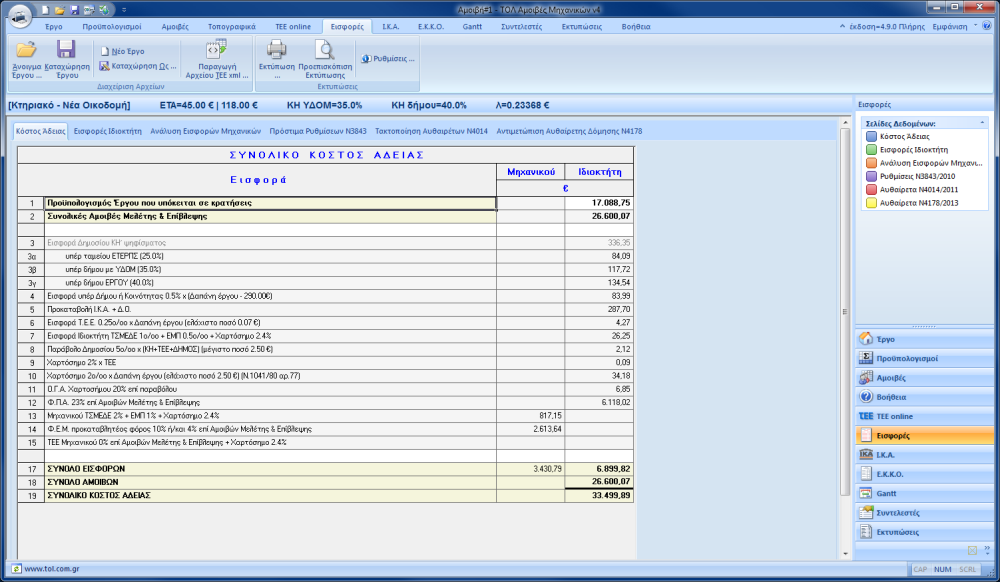Screen dimensions: 1000x582
Task: Select green Εισφορές Ιδιοκτήτη page in sidebar
Action: tap(907, 150)
